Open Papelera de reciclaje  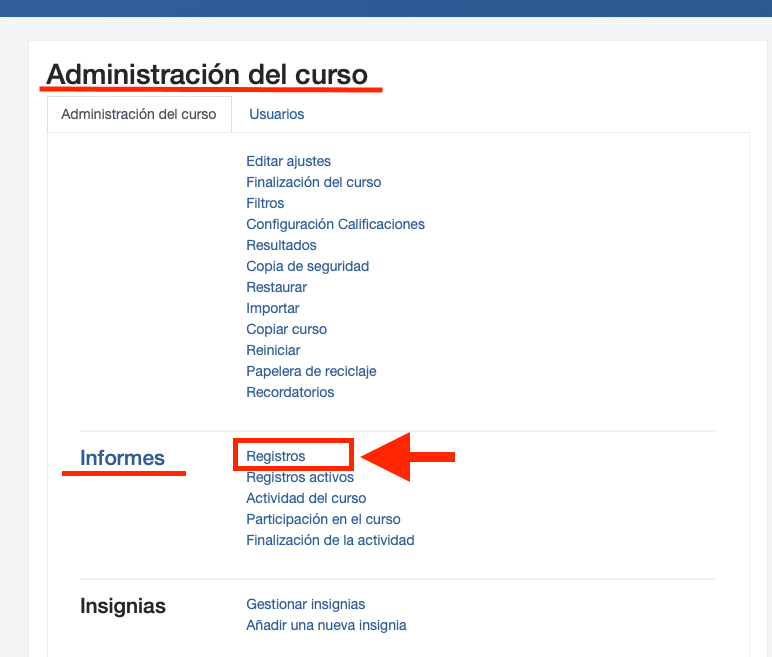pyautogui.click(x=311, y=371)
